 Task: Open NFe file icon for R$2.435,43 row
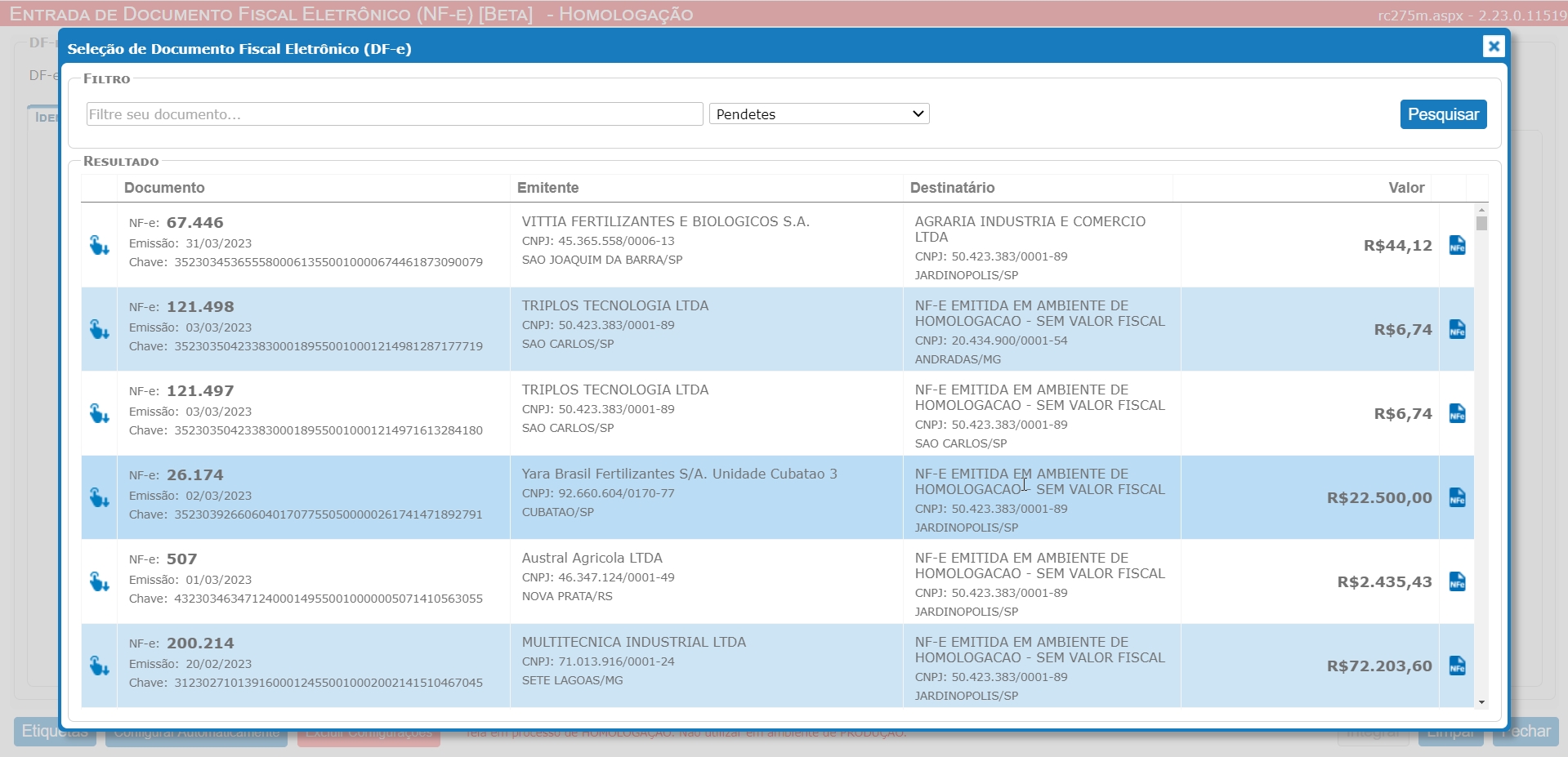(x=1457, y=581)
